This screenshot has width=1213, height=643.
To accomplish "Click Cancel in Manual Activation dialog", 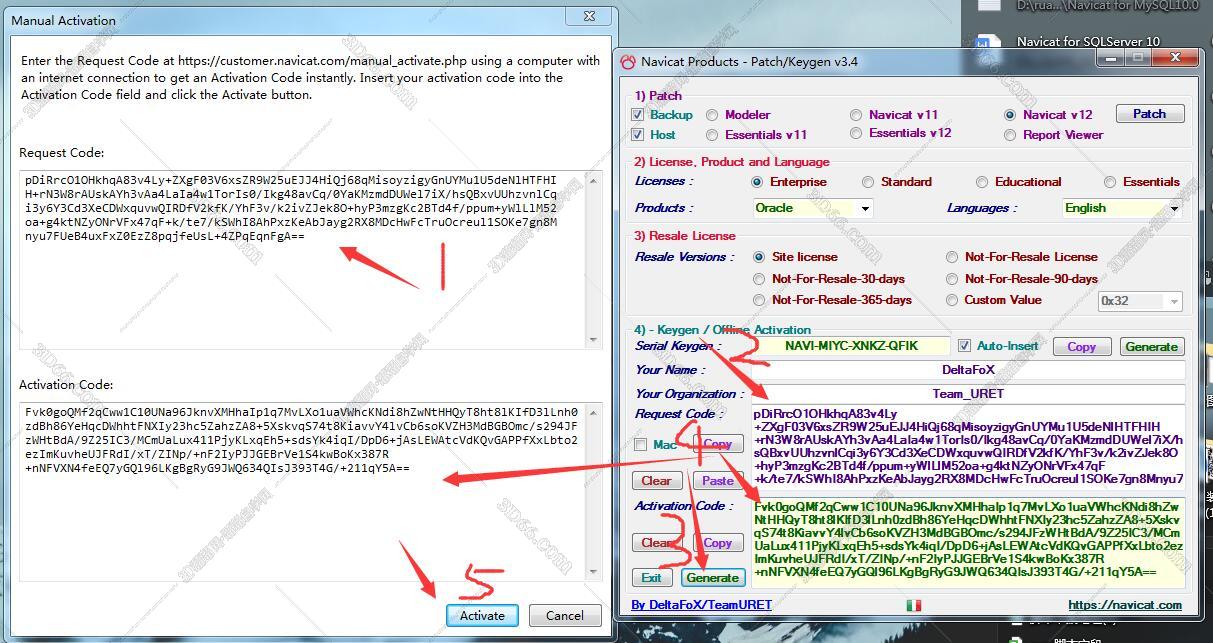I will coord(565,615).
